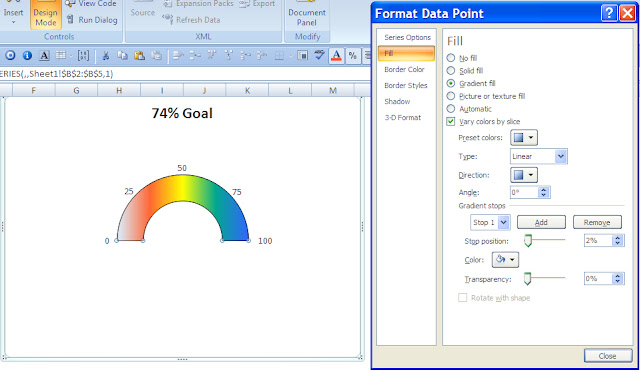This screenshot has width=640, height=372.
Task: Click the percent style icon
Action: tap(353, 56)
